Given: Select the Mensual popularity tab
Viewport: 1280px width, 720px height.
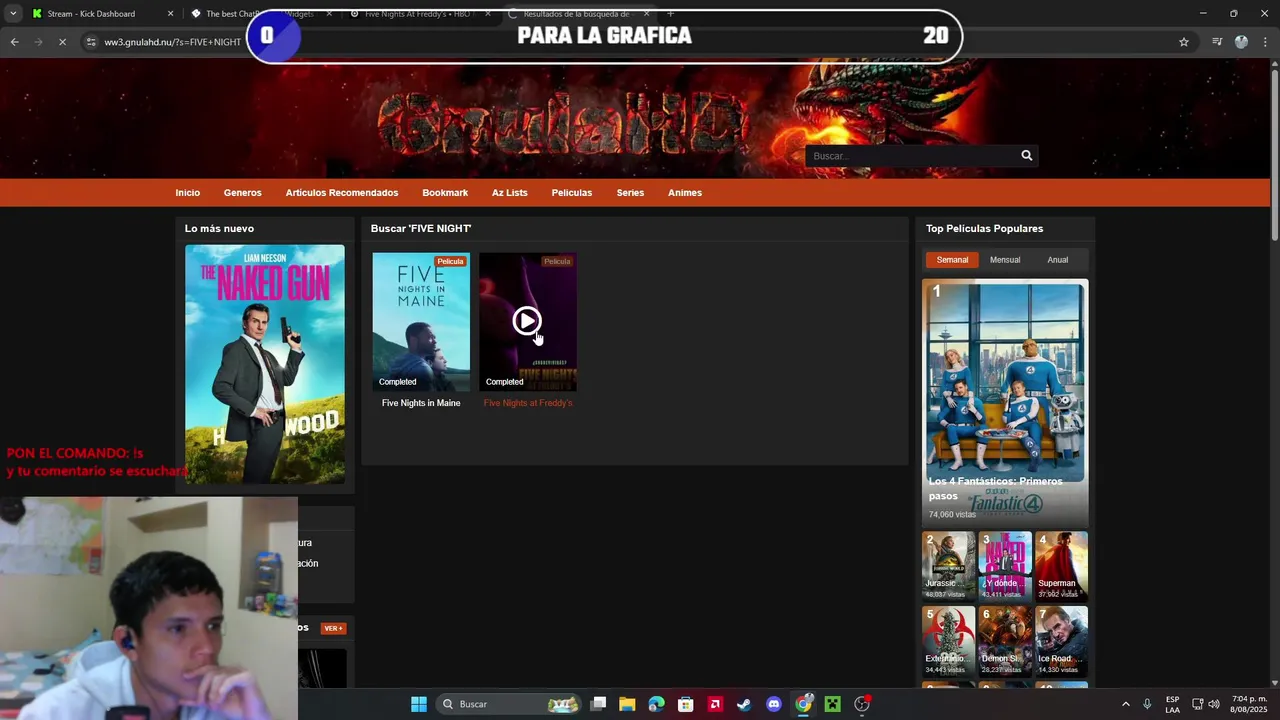Looking at the screenshot, I should tap(1005, 260).
